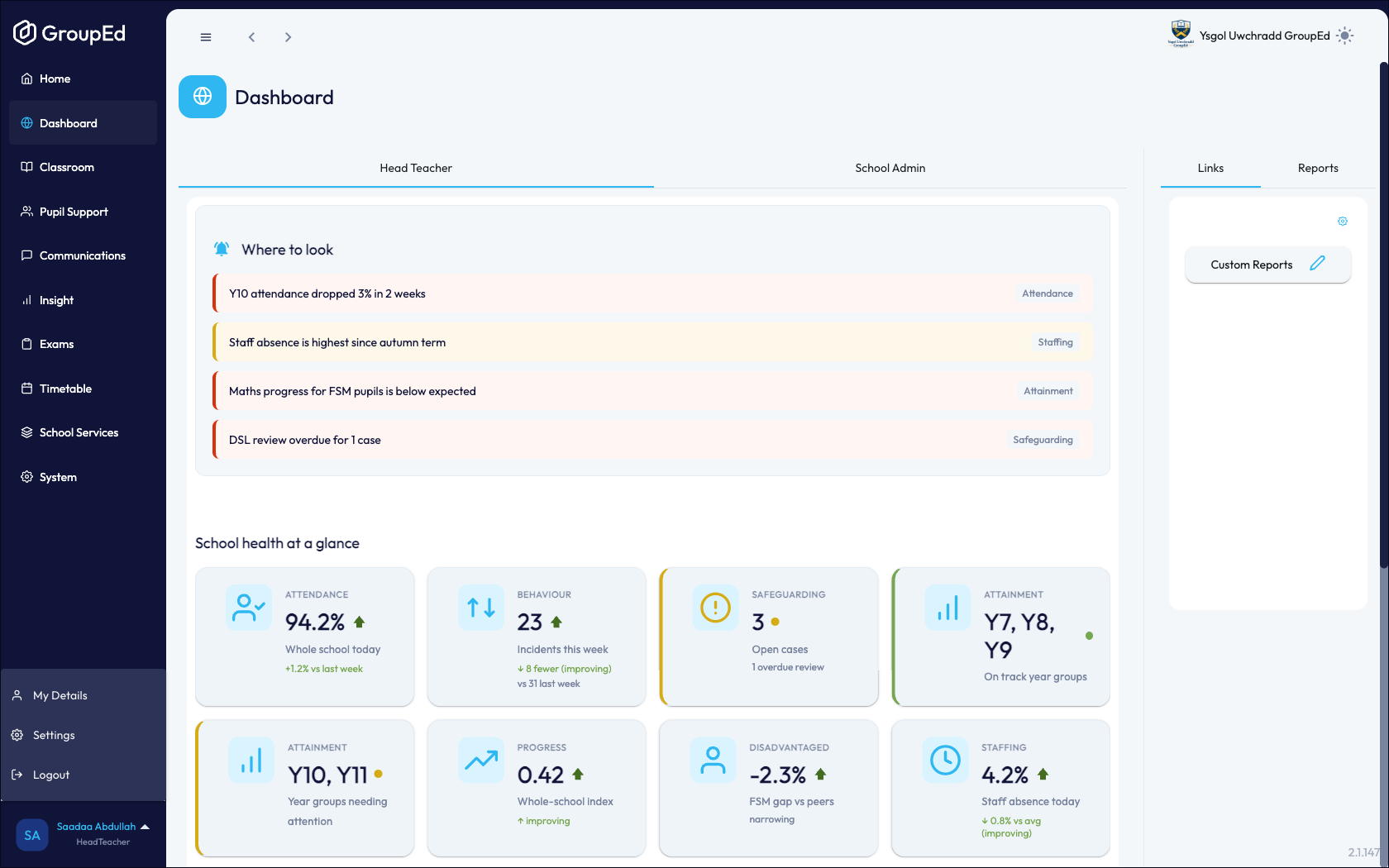Click the Where to look alarm bell icon
Screen dimensions: 1389x868
click(222, 249)
